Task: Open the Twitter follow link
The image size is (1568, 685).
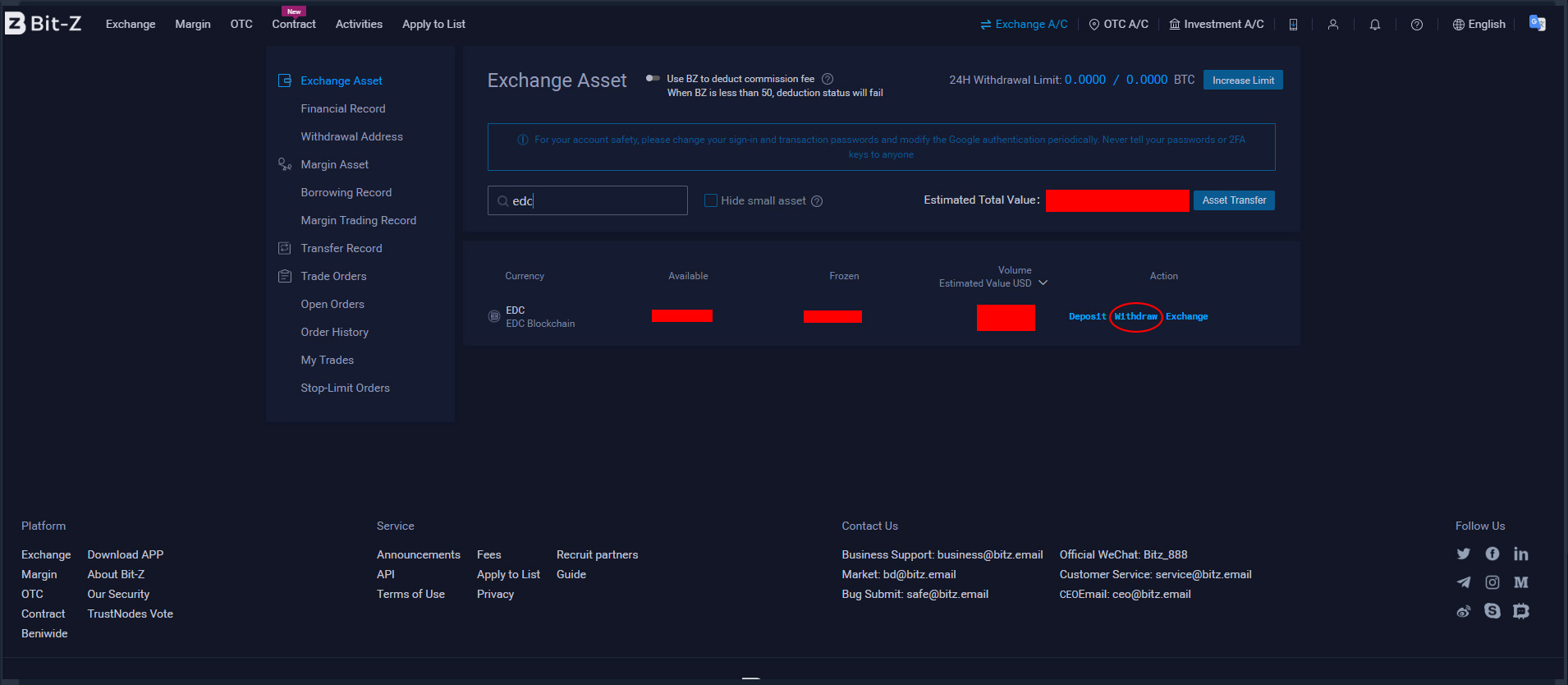Action: 1464,554
